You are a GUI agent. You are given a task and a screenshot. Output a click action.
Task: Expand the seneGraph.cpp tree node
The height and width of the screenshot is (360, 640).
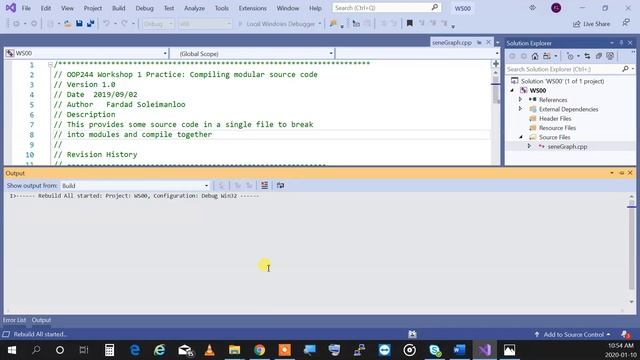(529, 146)
